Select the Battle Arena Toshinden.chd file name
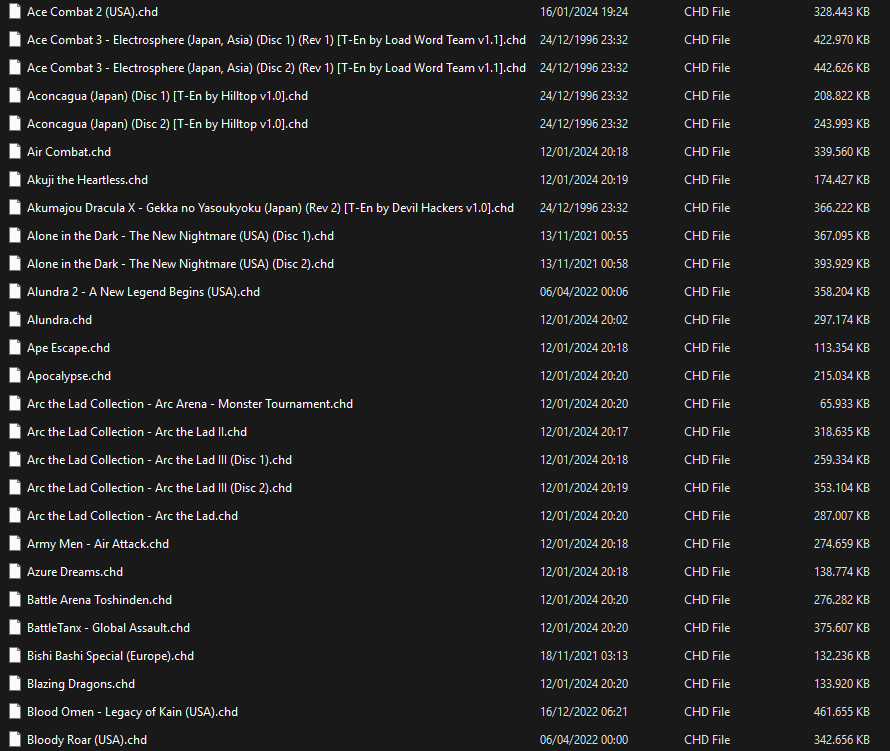890x751 pixels. [x=99, y=599]
